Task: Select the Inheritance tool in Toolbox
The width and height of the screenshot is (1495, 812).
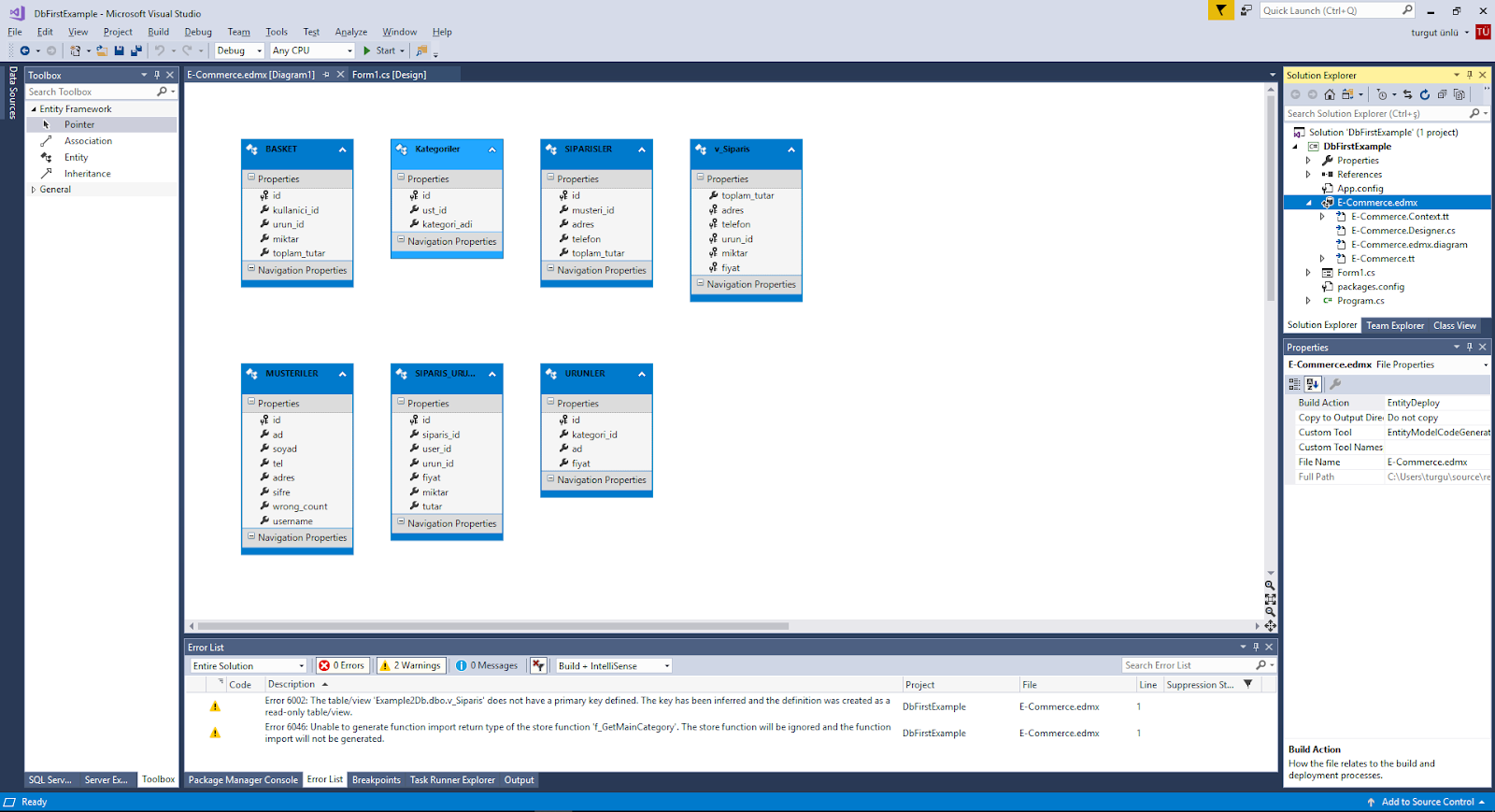Action: [x=102, y=174]
